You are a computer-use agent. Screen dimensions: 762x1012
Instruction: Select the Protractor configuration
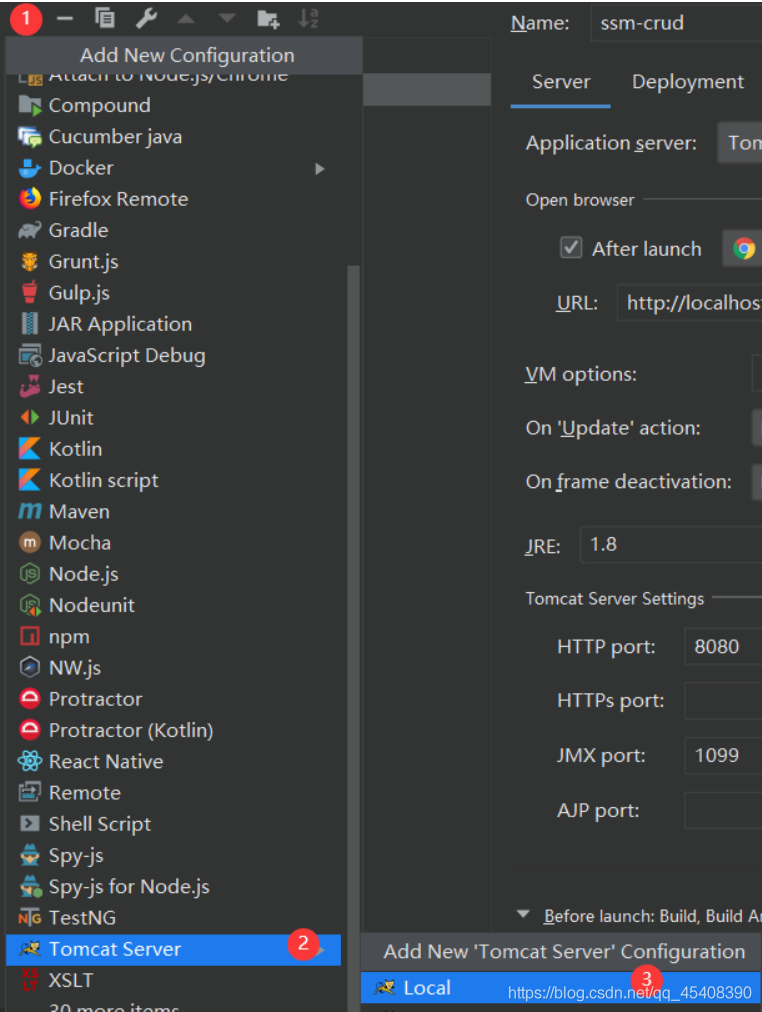click(x=173, y=699)
